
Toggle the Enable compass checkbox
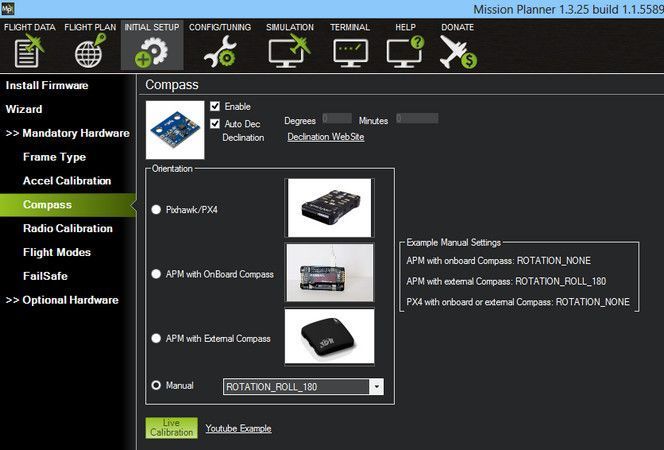tap(215, 106)
